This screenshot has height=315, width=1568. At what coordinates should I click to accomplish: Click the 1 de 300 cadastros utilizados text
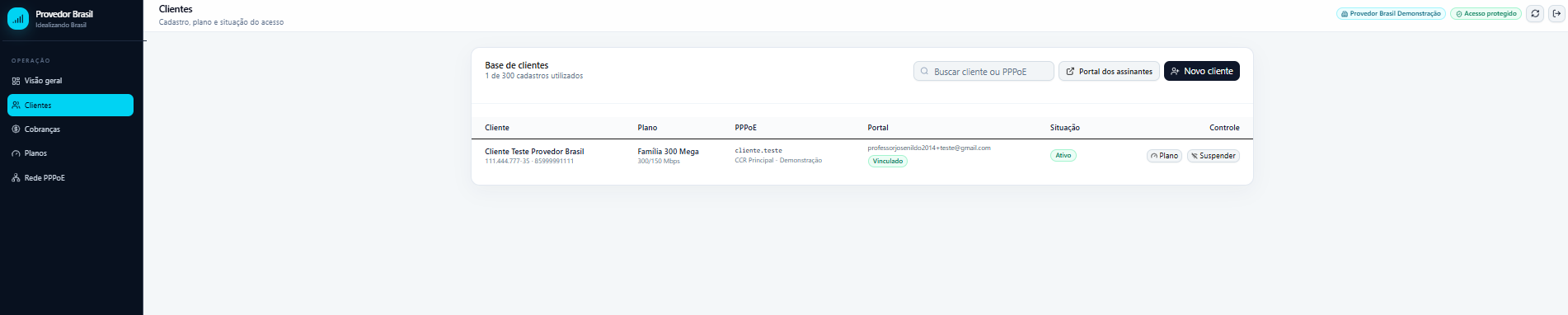(x=534, y=76)
